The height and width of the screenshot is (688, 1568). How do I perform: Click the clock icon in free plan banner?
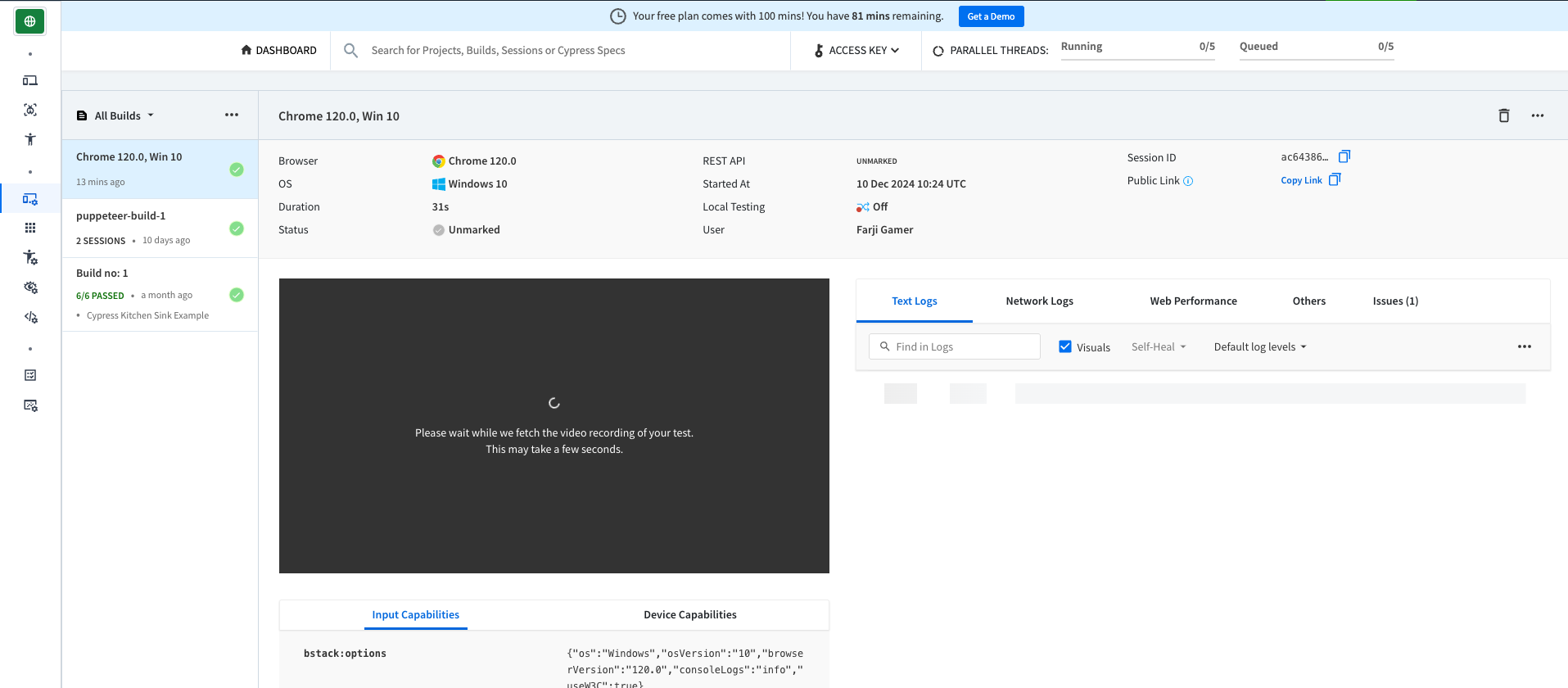[x=618, y=16]
